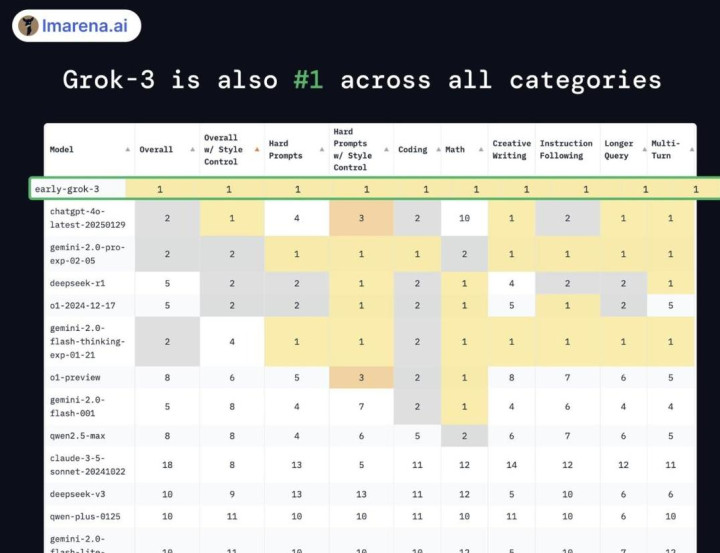Click the Coding column sort arrow
720x553 pixels.
pyautogui.click(x=438, y=149)
